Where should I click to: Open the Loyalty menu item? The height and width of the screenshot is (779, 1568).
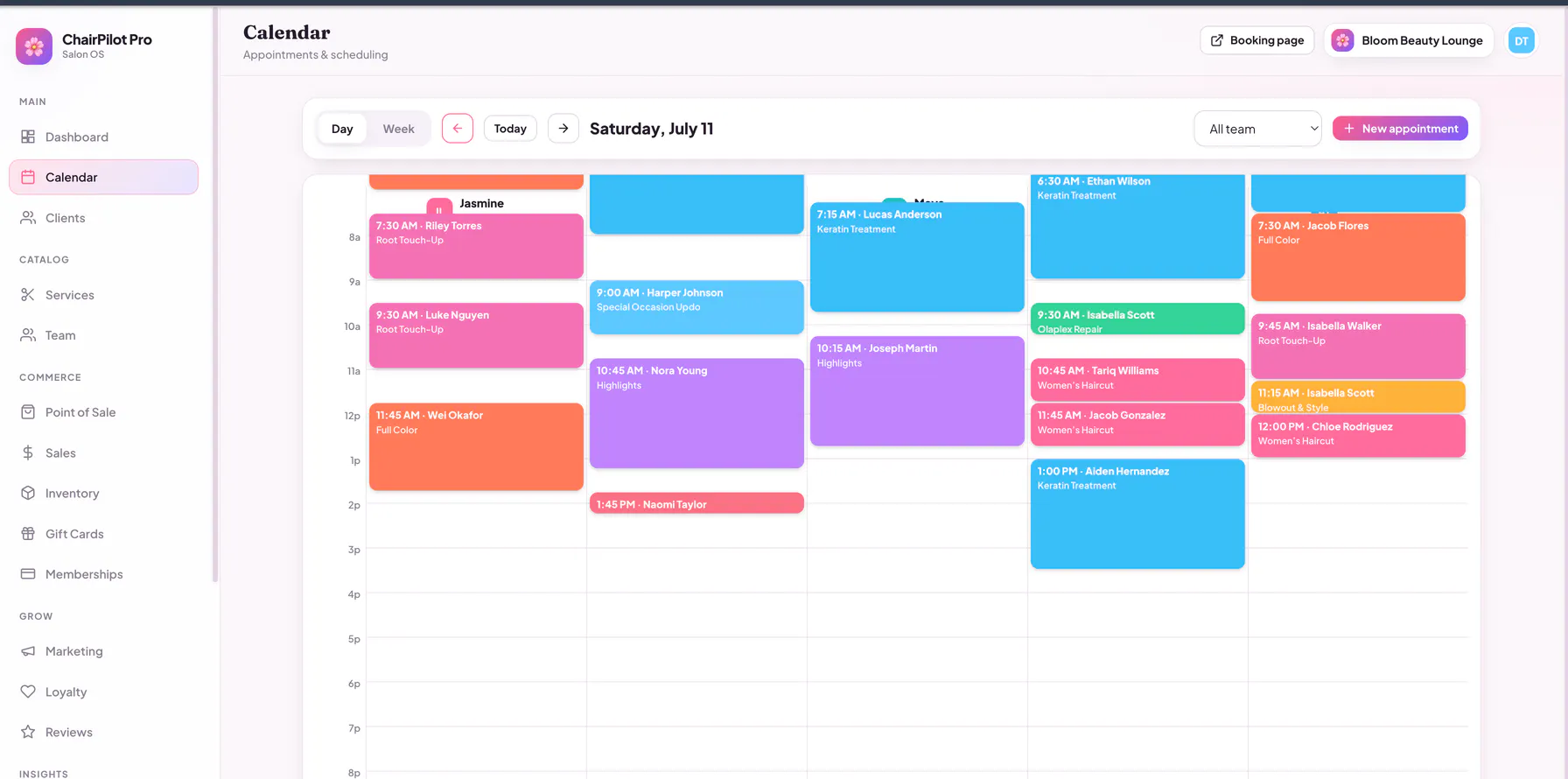click(103, 691)
